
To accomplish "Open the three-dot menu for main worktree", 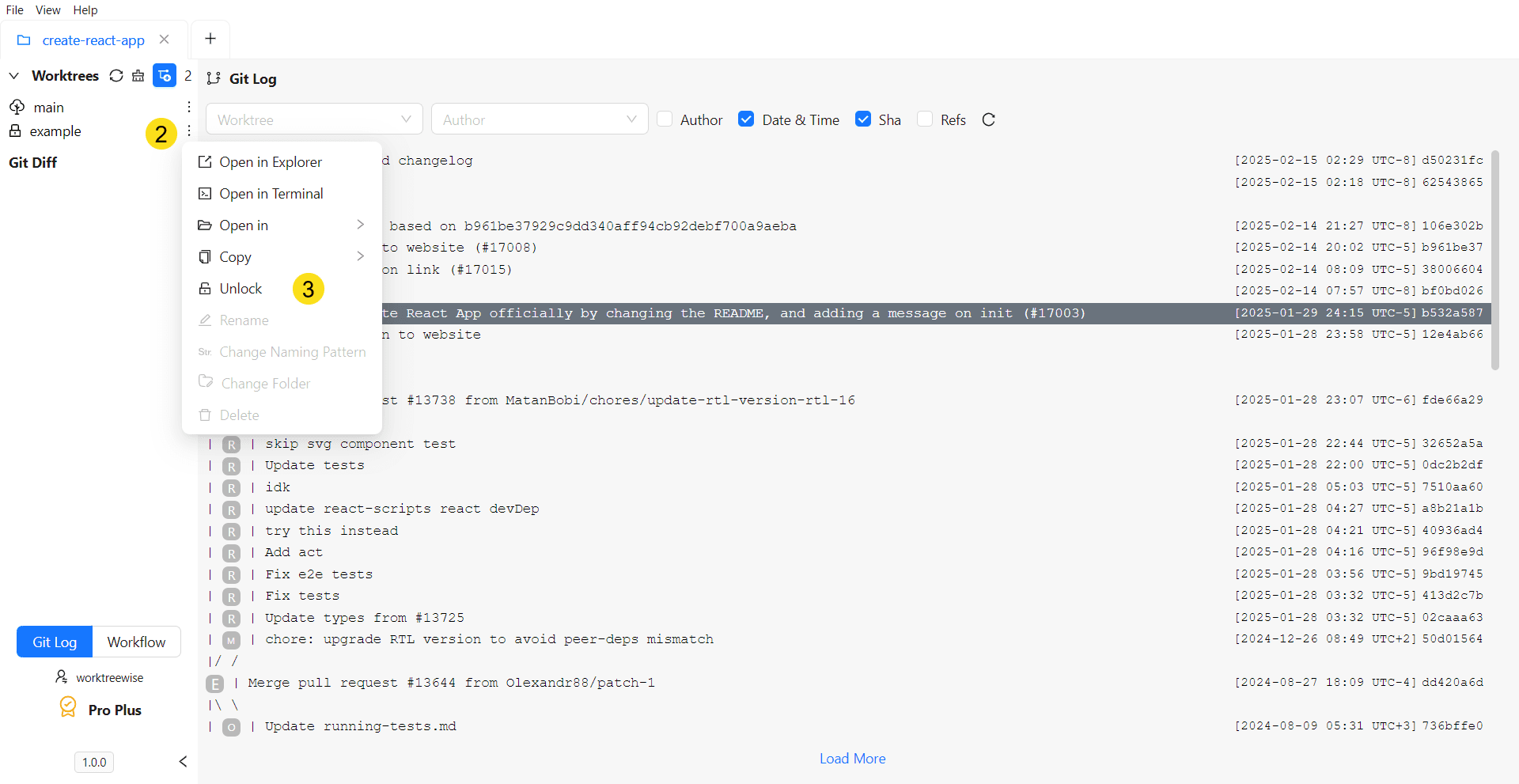I will tap(189, 107).
